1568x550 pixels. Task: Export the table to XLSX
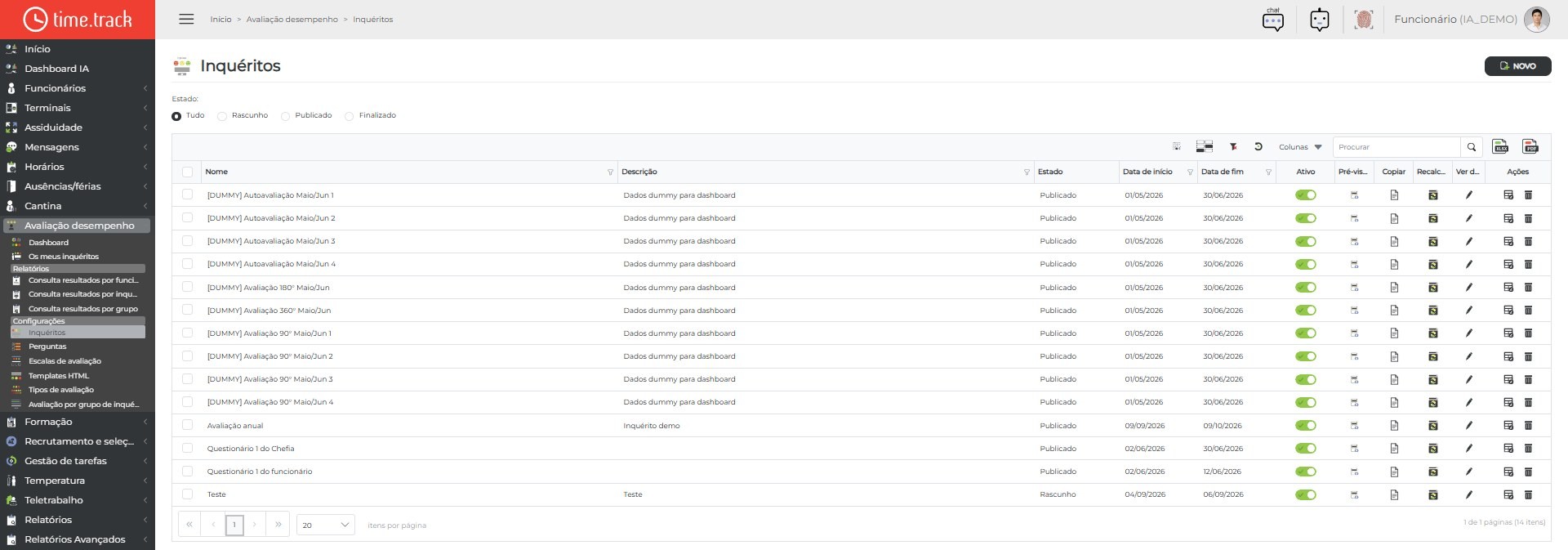pos(1500,146)
